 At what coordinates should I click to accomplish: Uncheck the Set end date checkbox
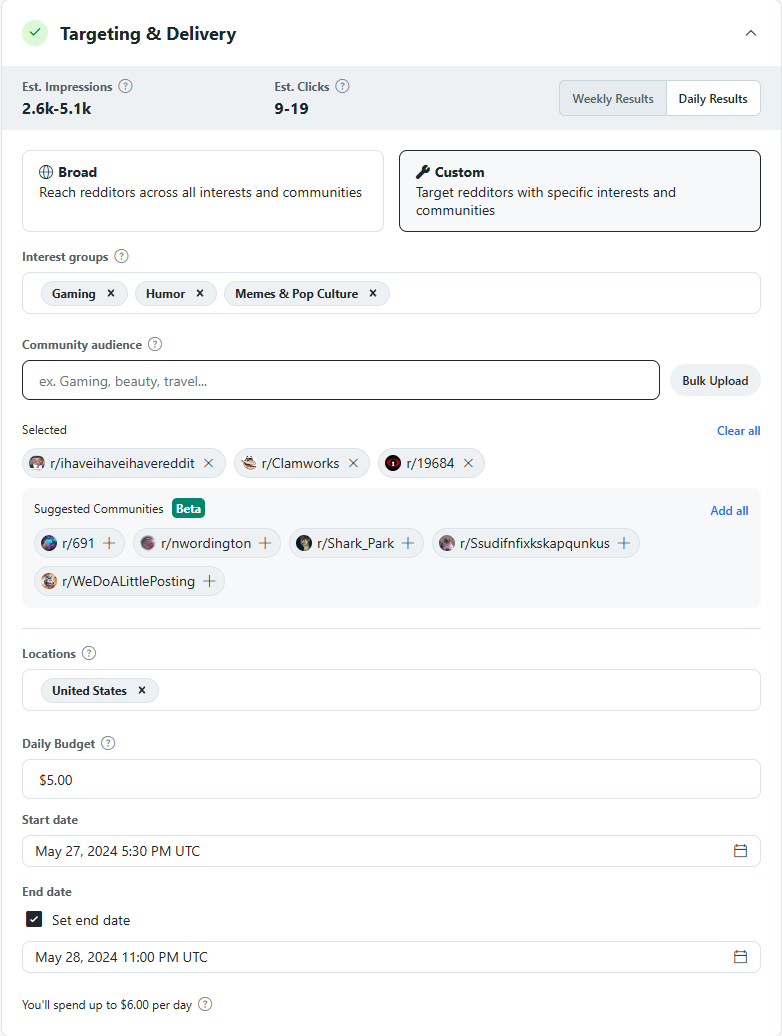(34, 920)
